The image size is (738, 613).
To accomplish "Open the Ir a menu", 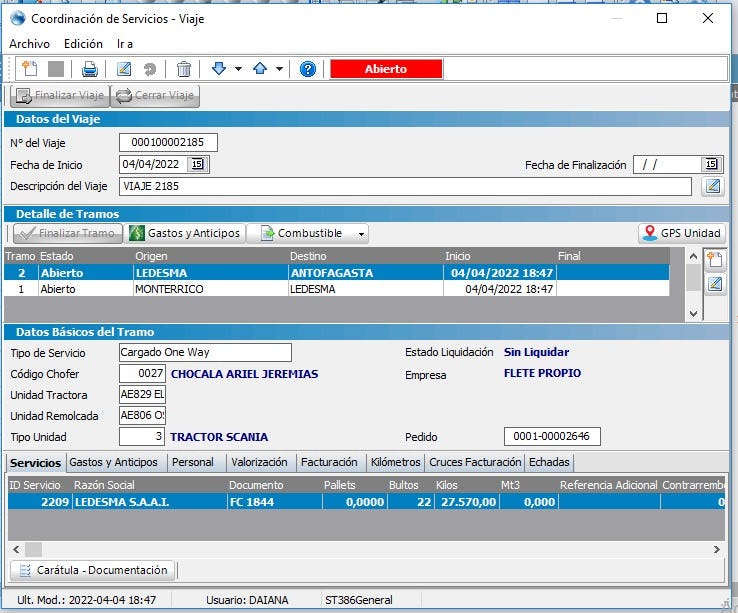I will coord(125,44).
